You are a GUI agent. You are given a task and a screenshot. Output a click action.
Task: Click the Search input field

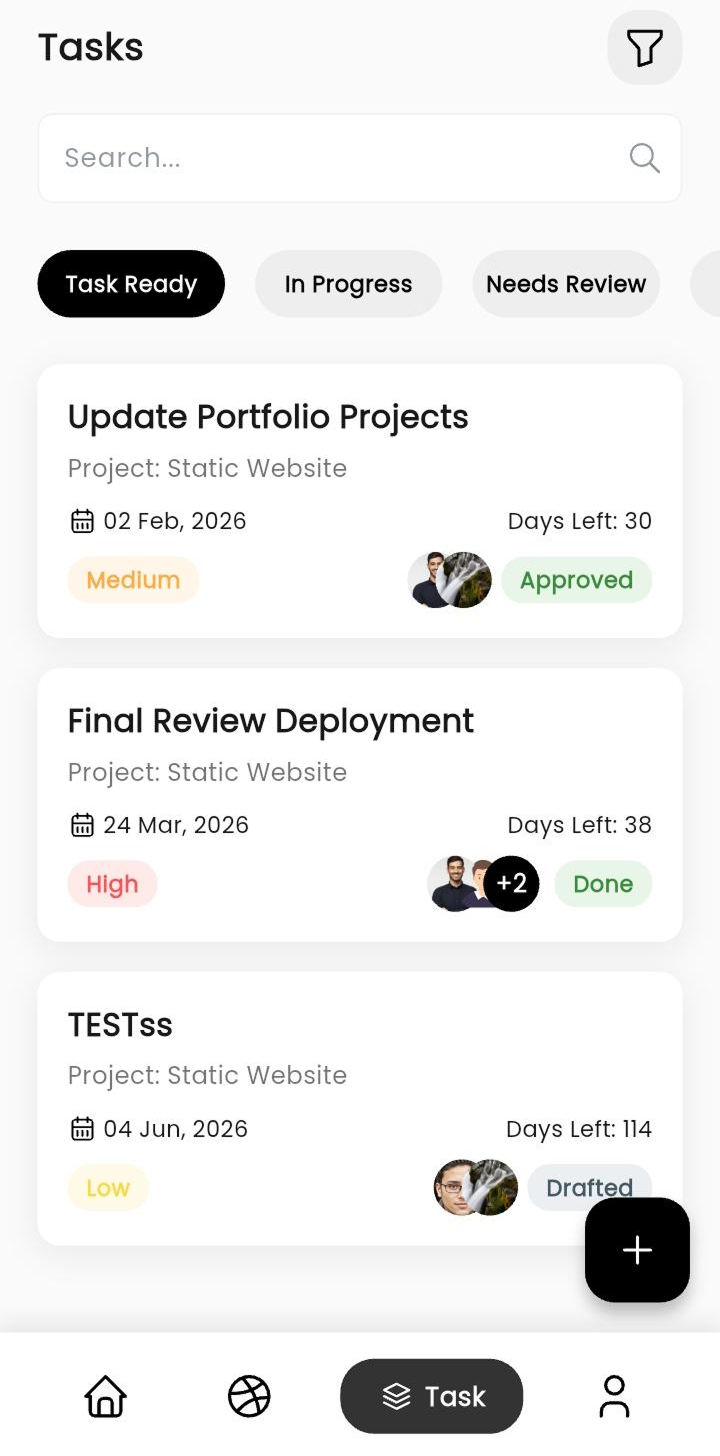pyautogui.click(x=360, y=158)
